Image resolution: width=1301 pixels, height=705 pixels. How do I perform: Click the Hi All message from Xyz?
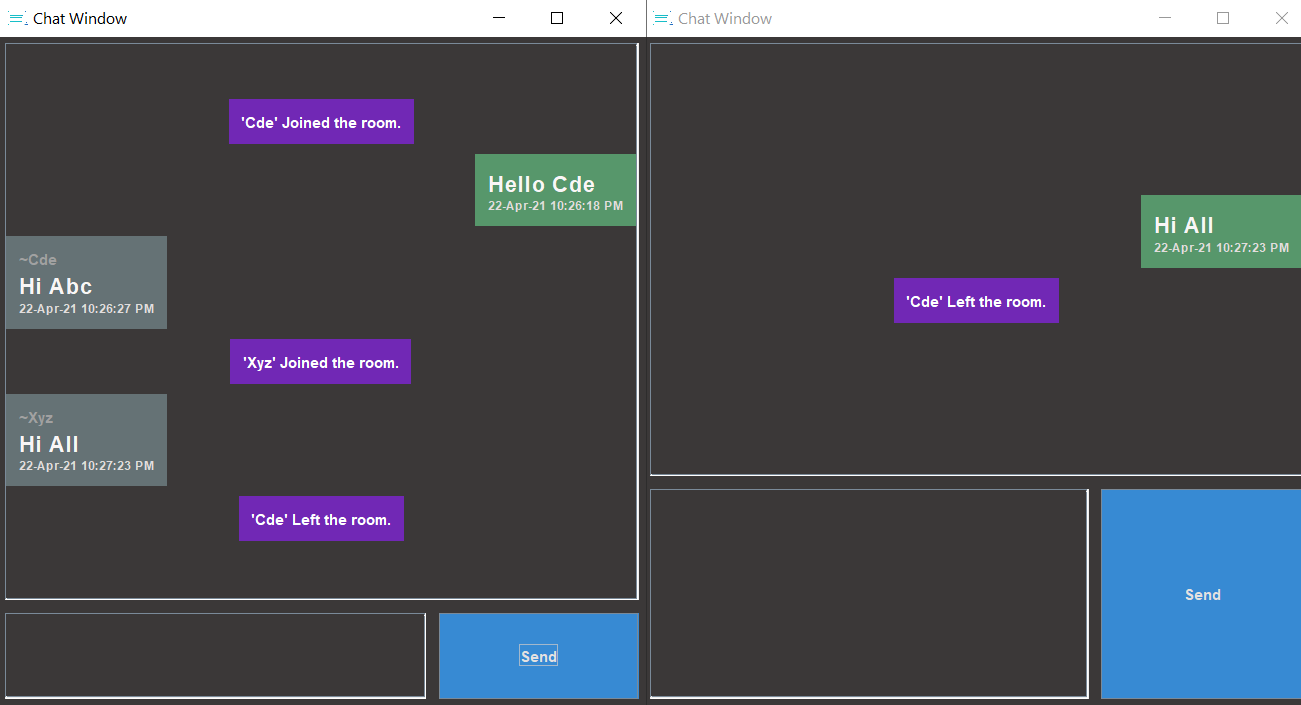pos(86,440)
